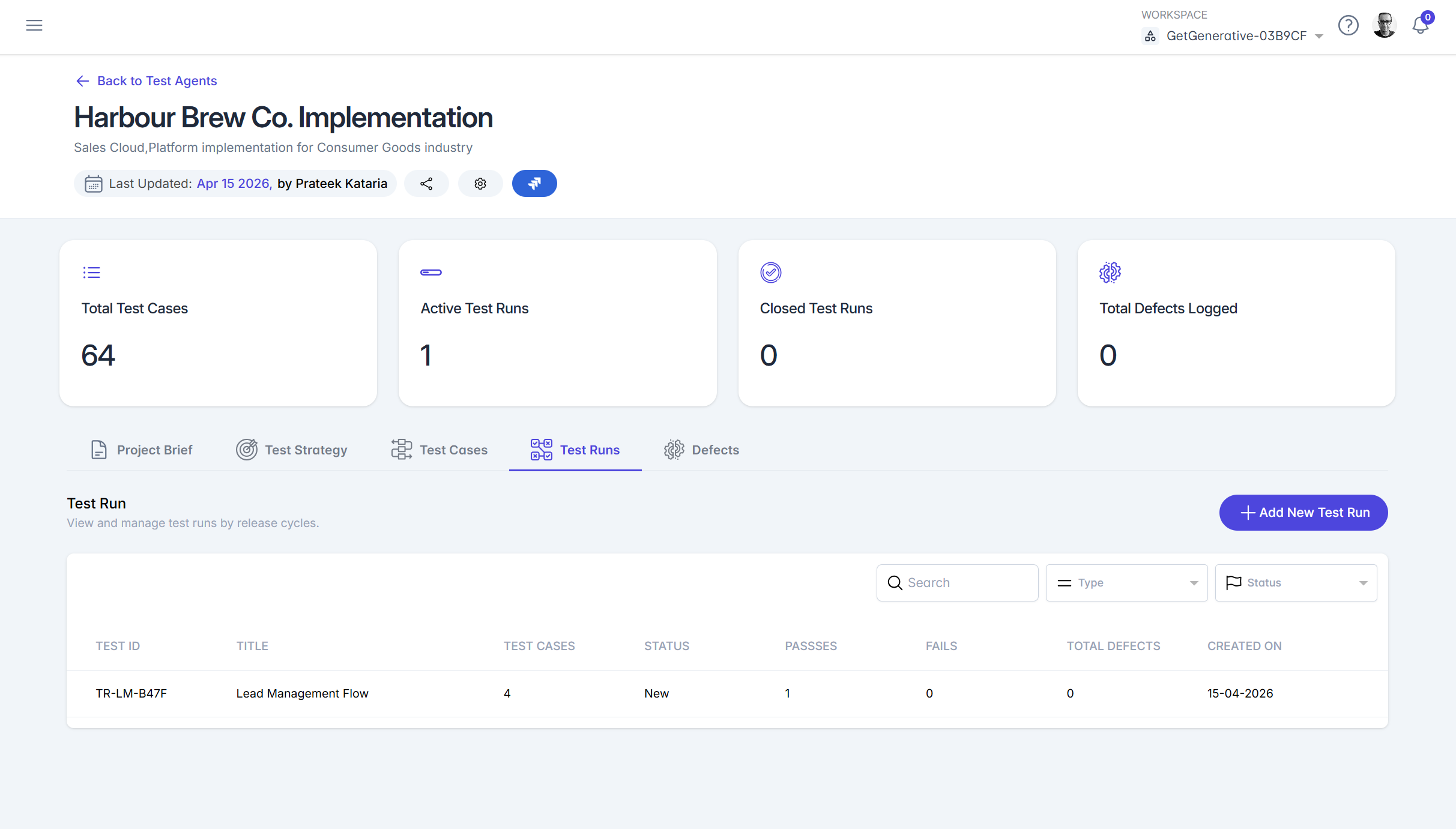
Task: Select the Test Runs tab
Action: coord(575,450)
